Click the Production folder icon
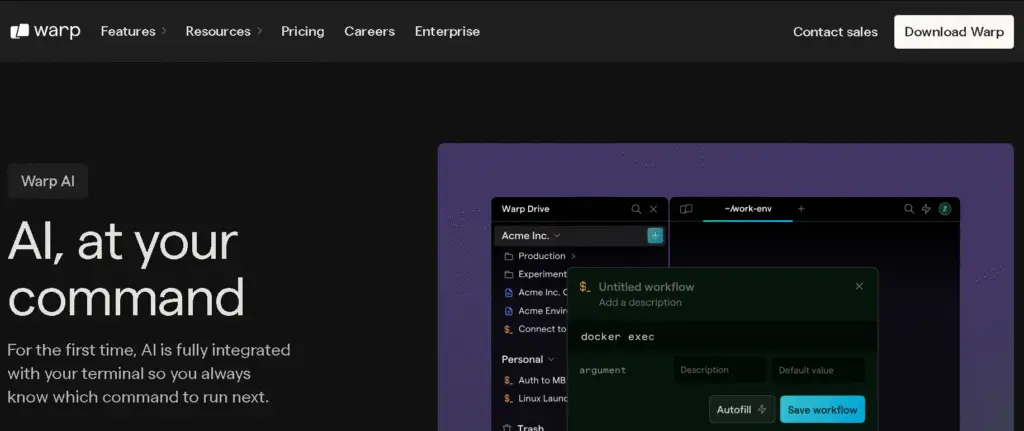The width and height of the screenshot is (1024, 431). coord(509,256)
